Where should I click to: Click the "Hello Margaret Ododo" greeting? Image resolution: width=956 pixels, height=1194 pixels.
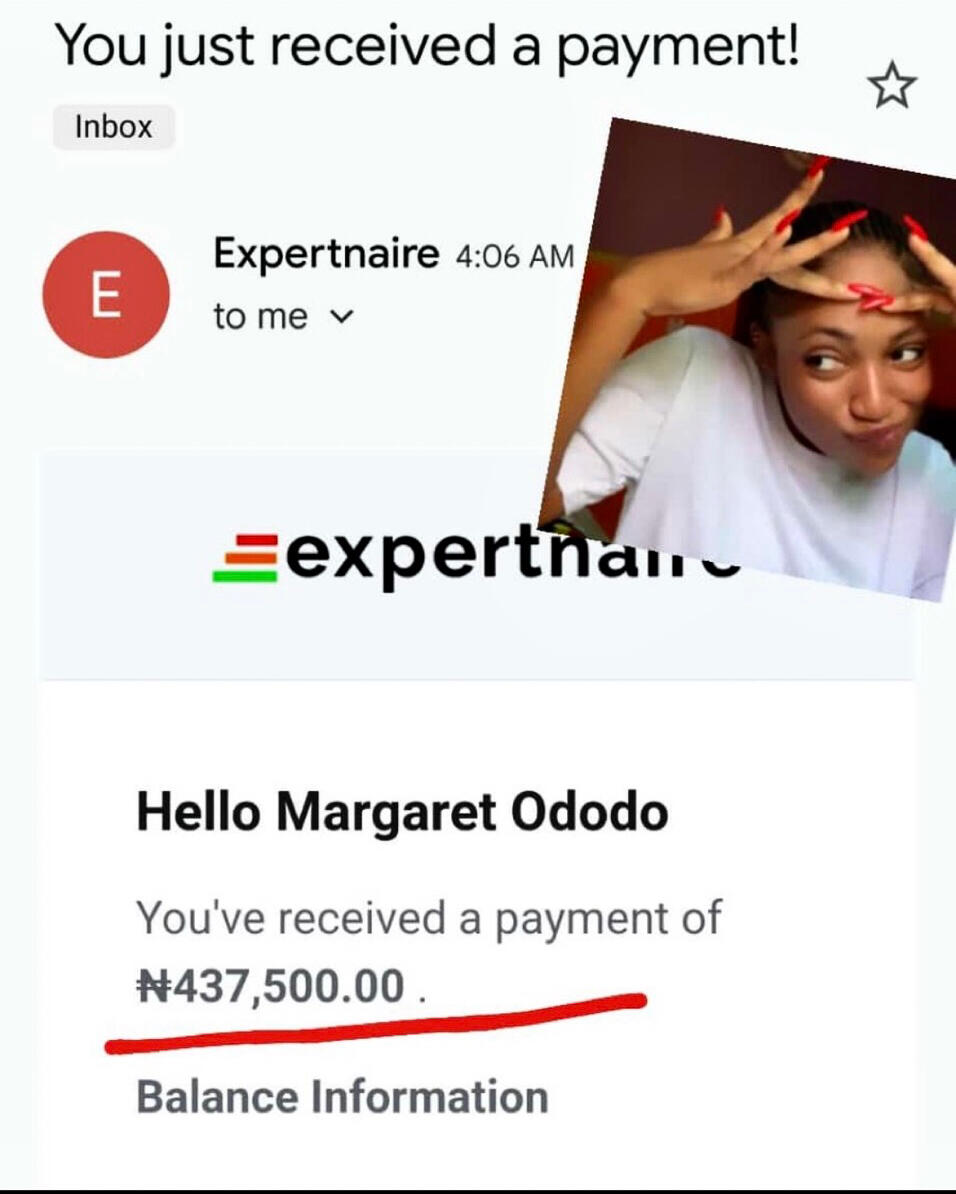pos(401,812)
